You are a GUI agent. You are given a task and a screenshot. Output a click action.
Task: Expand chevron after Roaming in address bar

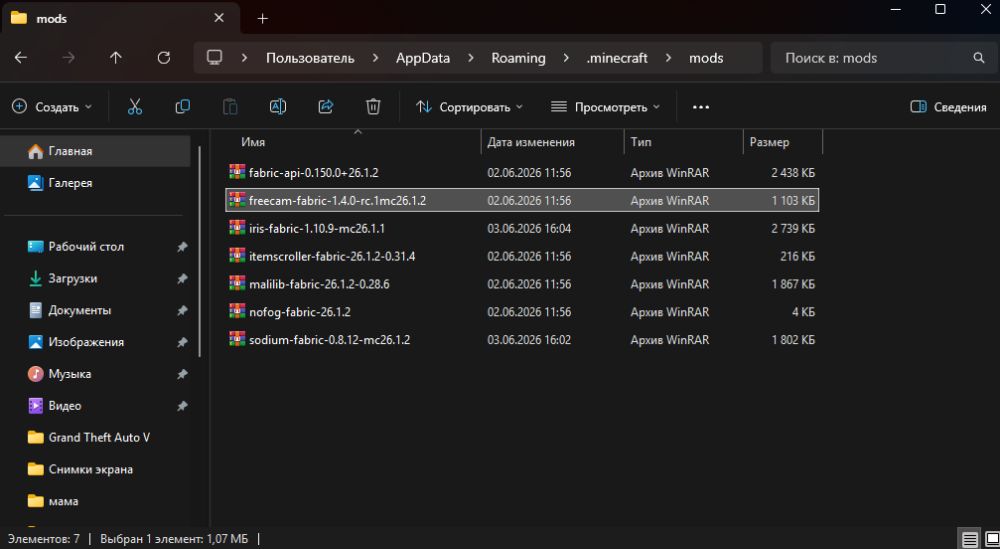566,58
